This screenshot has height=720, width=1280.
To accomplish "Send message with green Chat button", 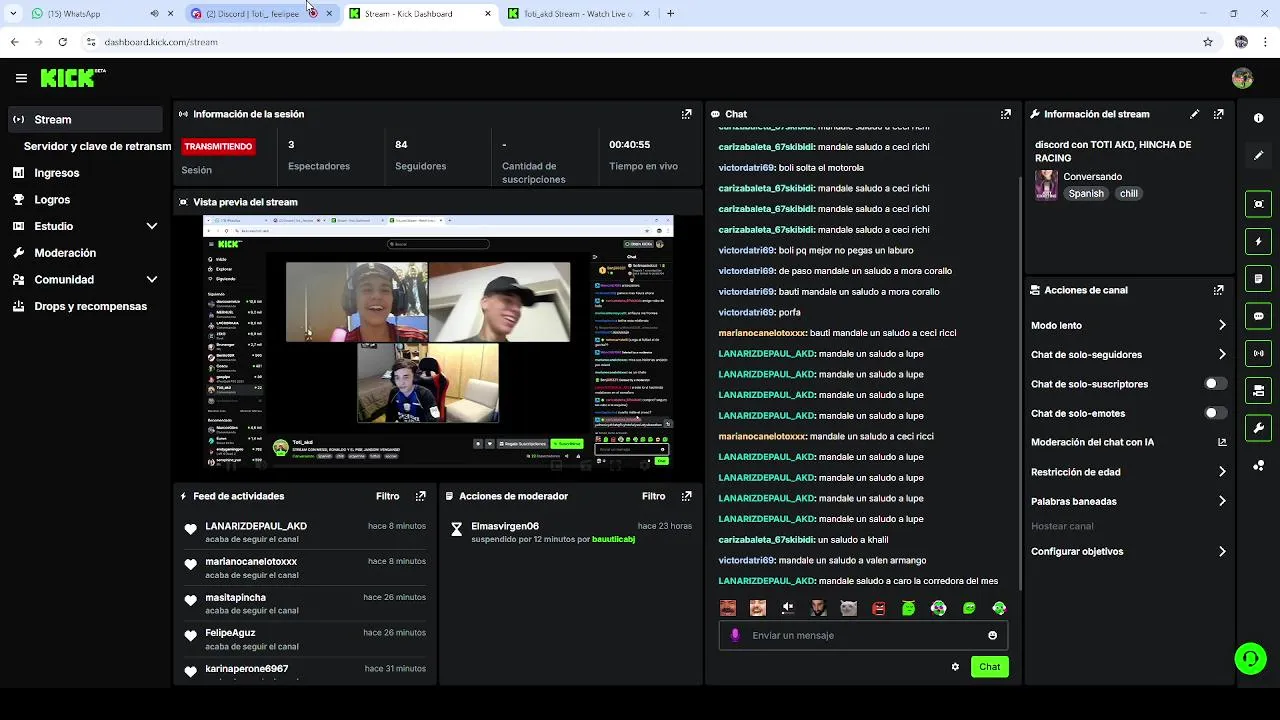I will point(989,667).
